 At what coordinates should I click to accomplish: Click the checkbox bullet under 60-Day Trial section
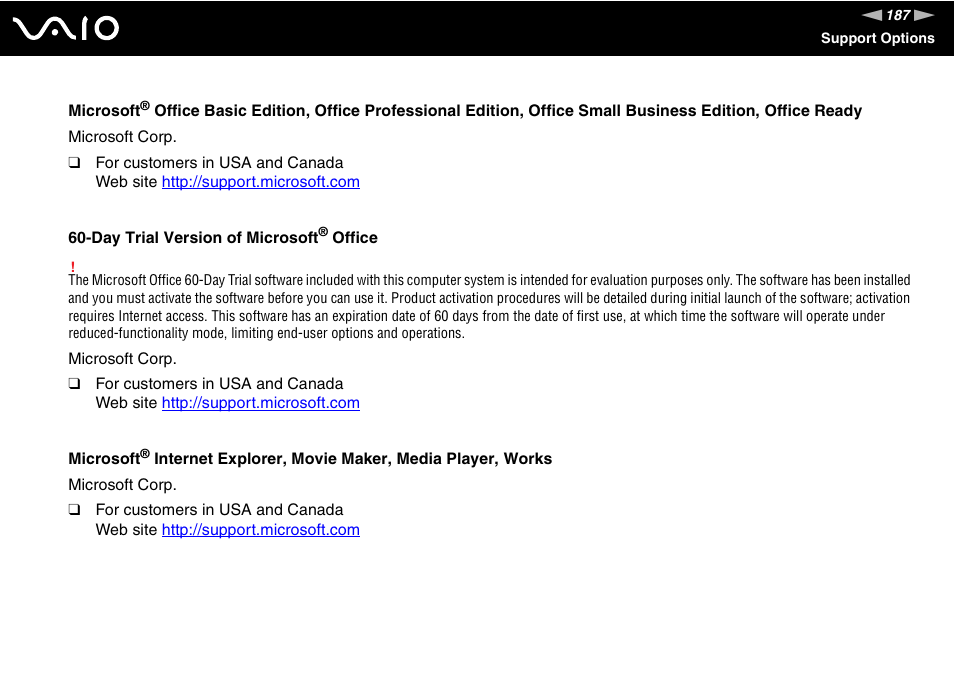(x=74, y=383)
